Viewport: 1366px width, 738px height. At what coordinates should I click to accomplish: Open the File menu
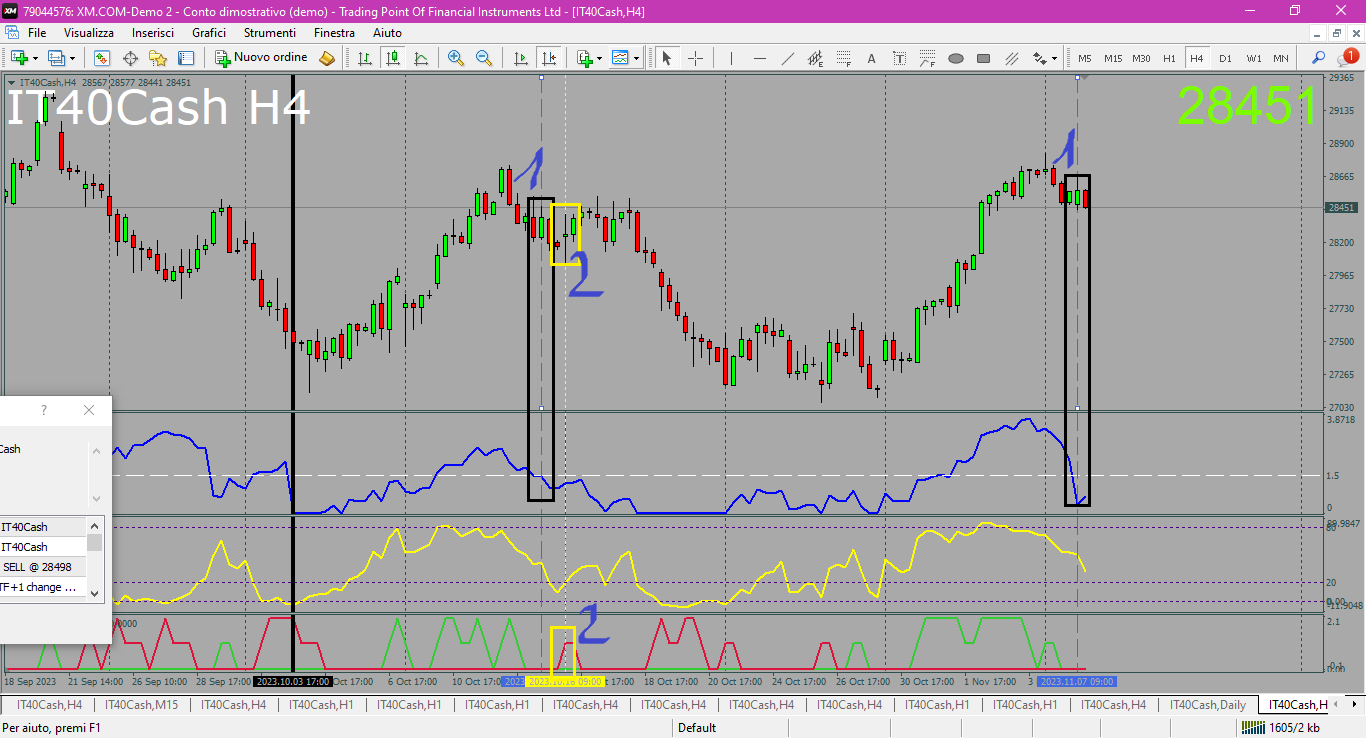pyautogui.click(x=37, y=33)
